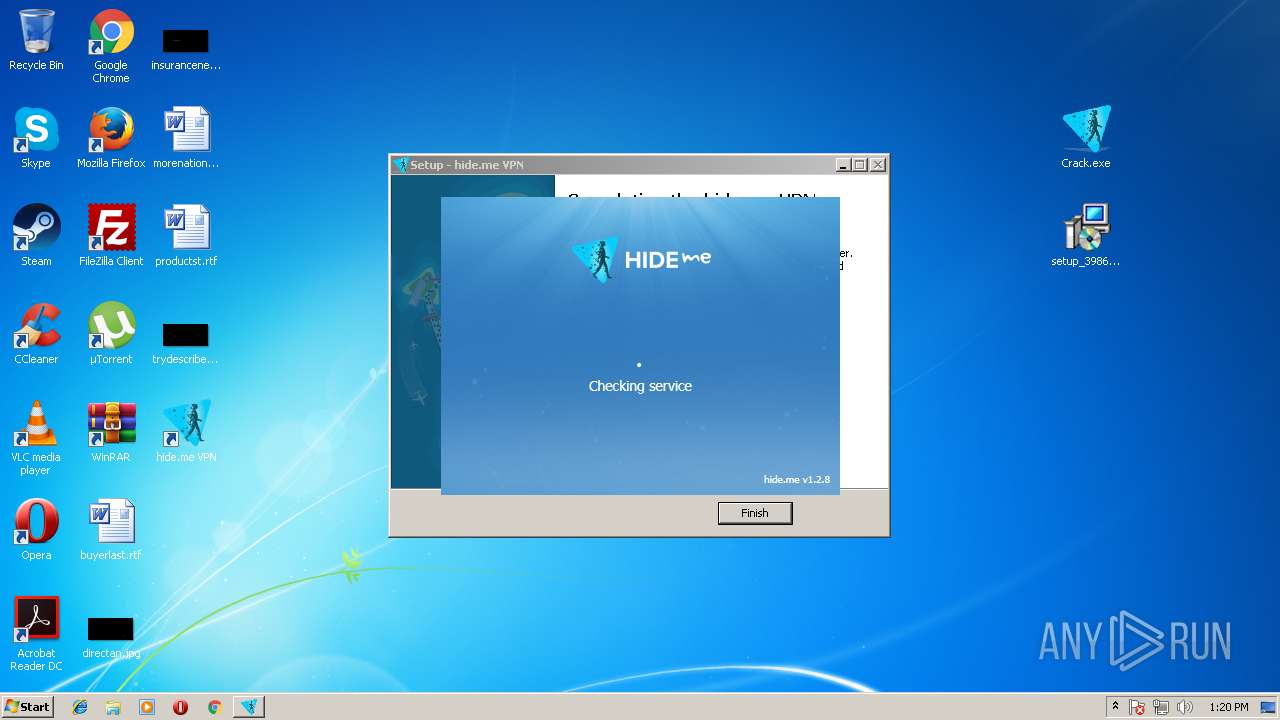Open network status tray icon

(x=1162, y=707)
